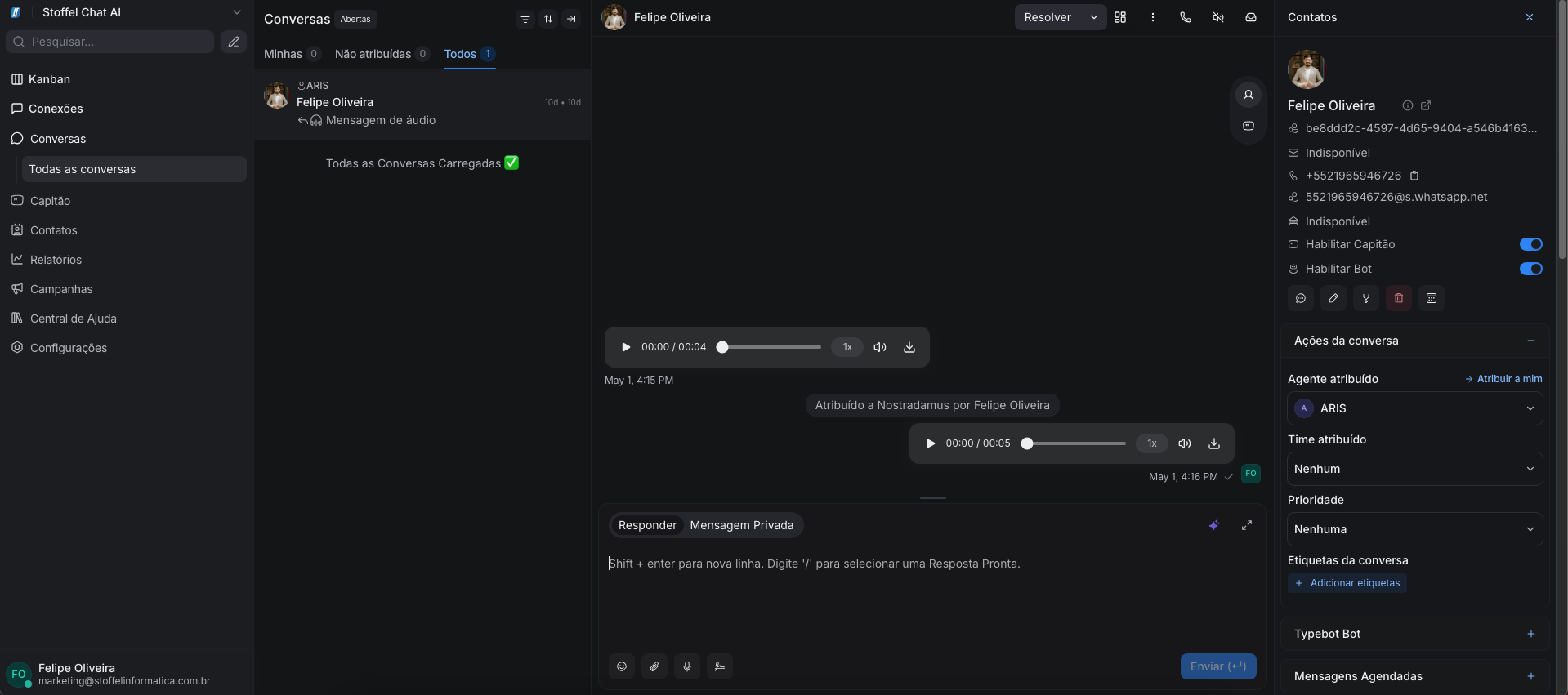
Task: Select the Responder tab
Action: click(647, 525)
